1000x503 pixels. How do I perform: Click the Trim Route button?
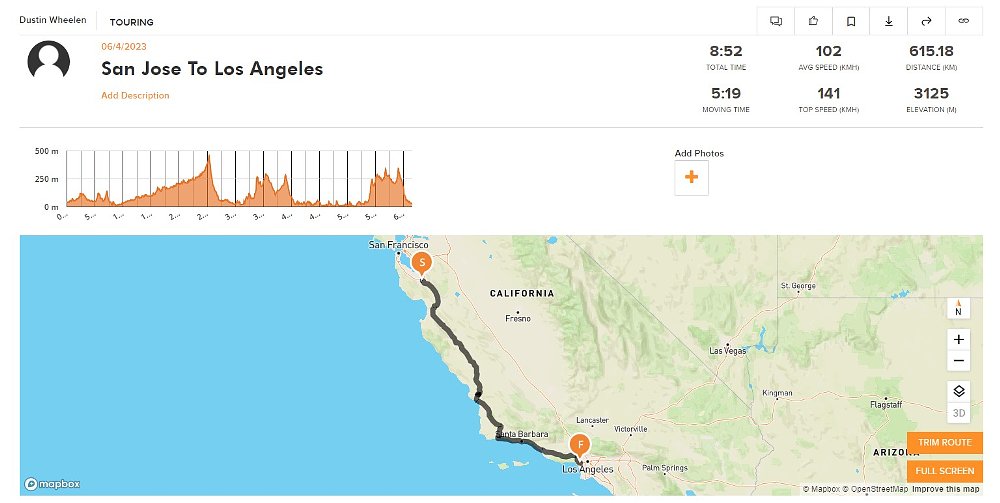(x=945, y=442)
